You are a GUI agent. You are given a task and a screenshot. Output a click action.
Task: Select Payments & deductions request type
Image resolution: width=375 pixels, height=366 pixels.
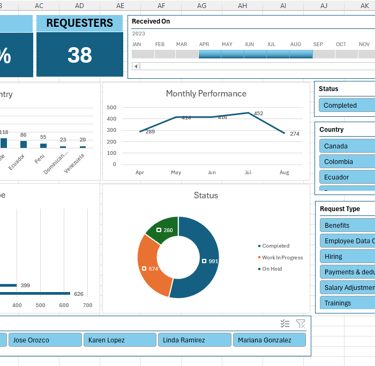pyautogui.click(x=348, y=272)
